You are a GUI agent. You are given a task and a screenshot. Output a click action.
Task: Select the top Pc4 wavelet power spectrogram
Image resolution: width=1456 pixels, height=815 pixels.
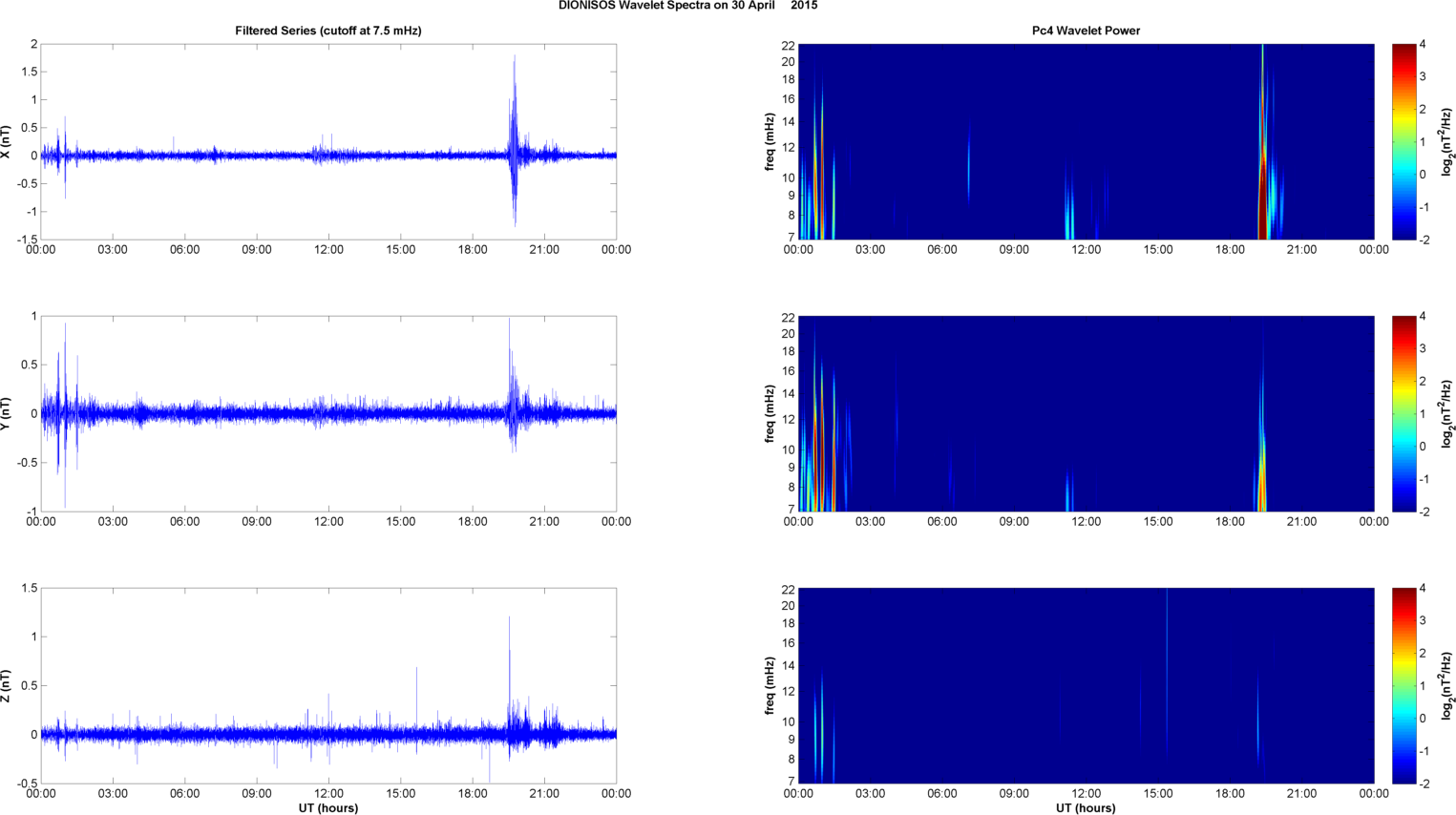tap(1086, 141)
